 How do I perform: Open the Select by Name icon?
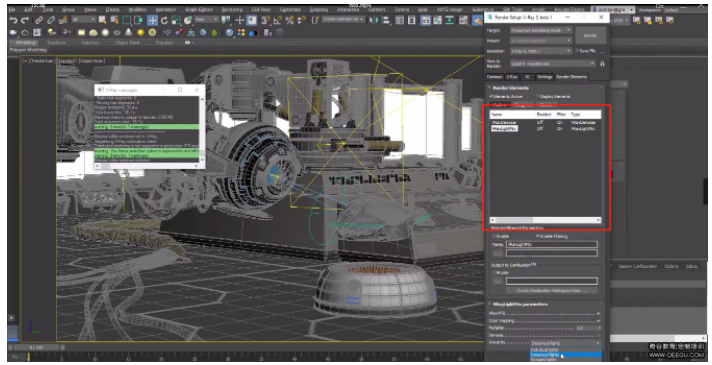pyautogui.click(x=114, y=20)
